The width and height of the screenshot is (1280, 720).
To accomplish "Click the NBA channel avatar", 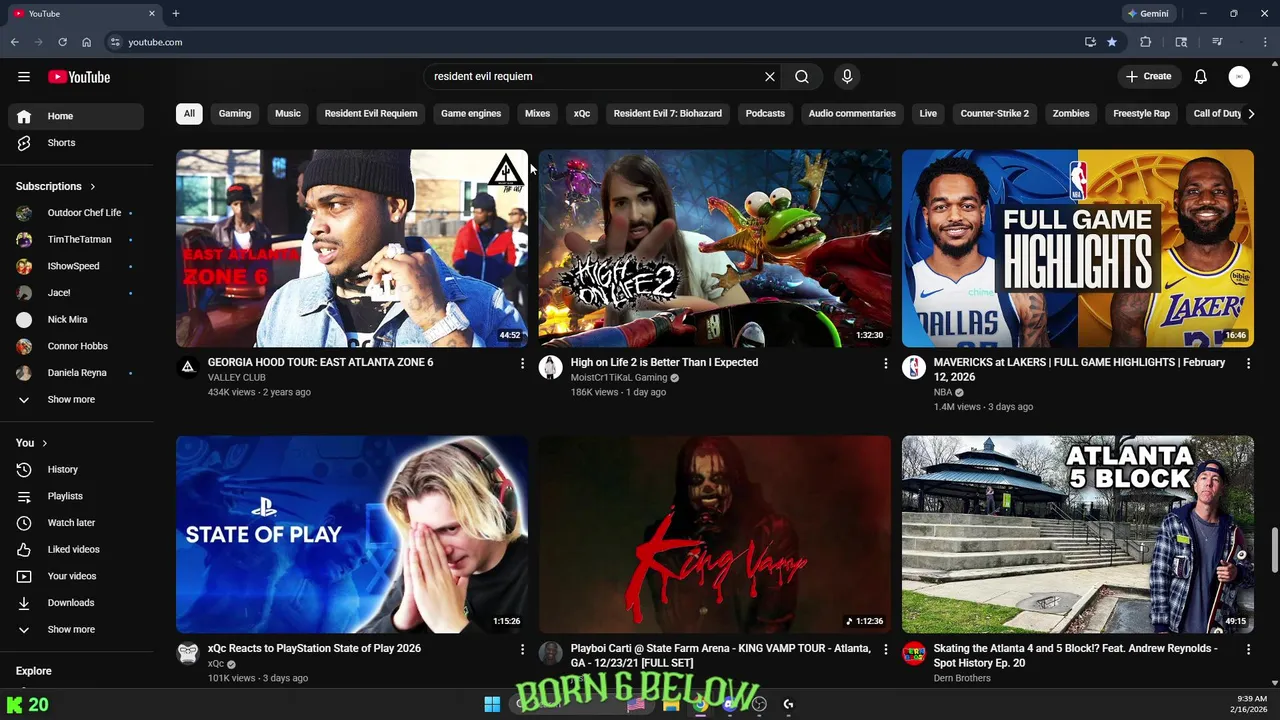I will (x=914, y=368).
